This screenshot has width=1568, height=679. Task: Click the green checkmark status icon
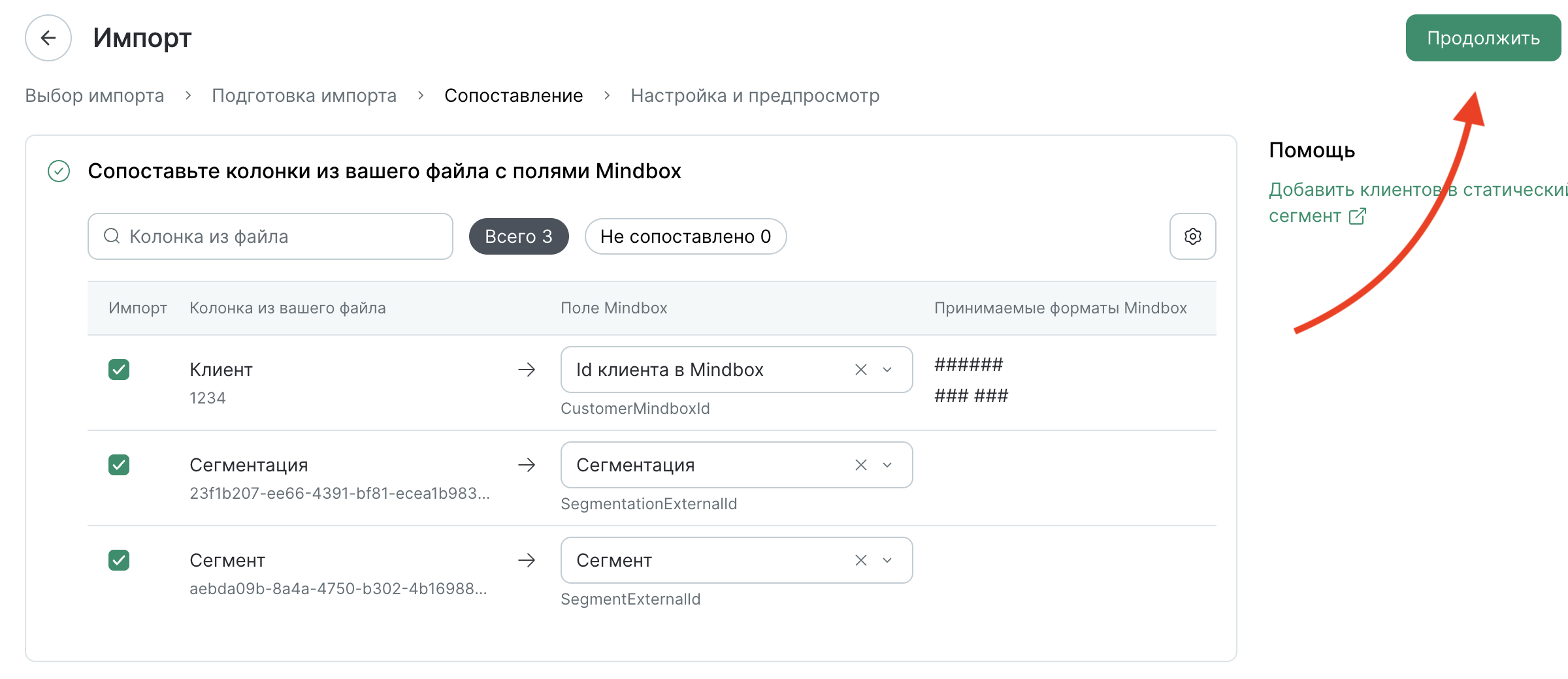pos(59,171)
